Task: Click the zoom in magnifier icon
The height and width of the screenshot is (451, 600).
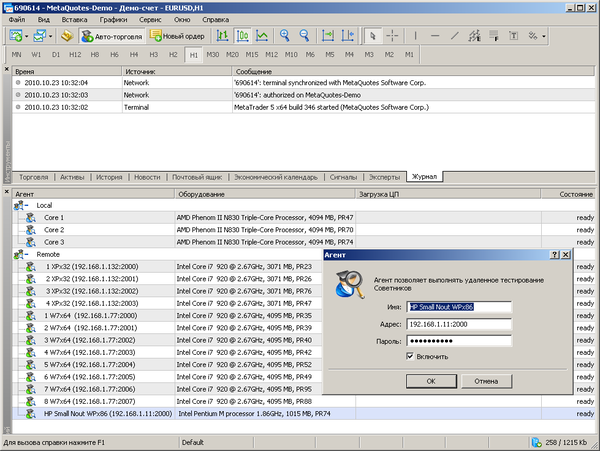Action: (x=284, y=36)
